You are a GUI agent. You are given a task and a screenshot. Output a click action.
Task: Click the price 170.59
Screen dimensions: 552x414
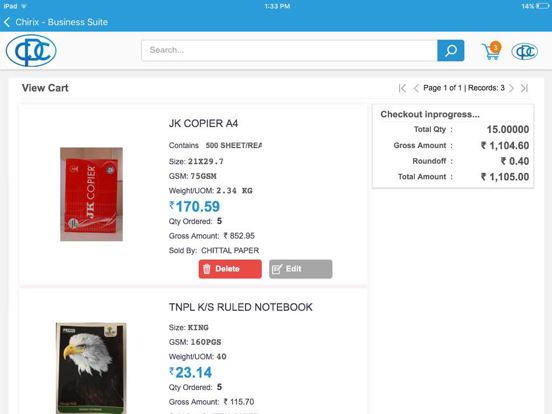(x=194, y=207)
